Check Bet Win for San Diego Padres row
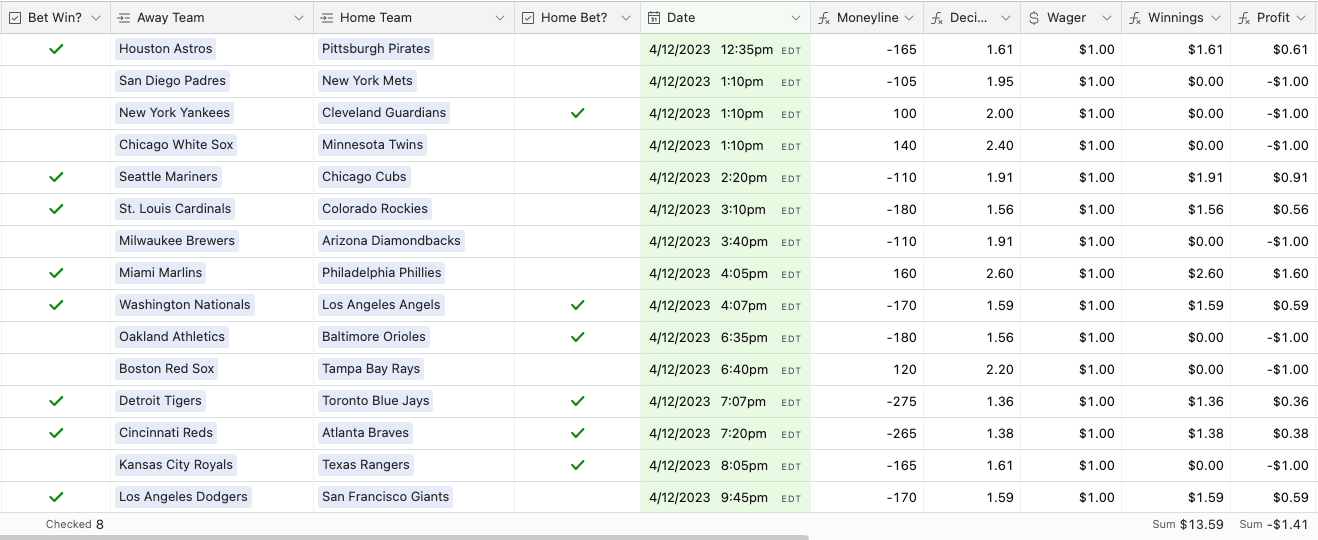The height and width of the screenshot is (540, 1318). [56, 81]
